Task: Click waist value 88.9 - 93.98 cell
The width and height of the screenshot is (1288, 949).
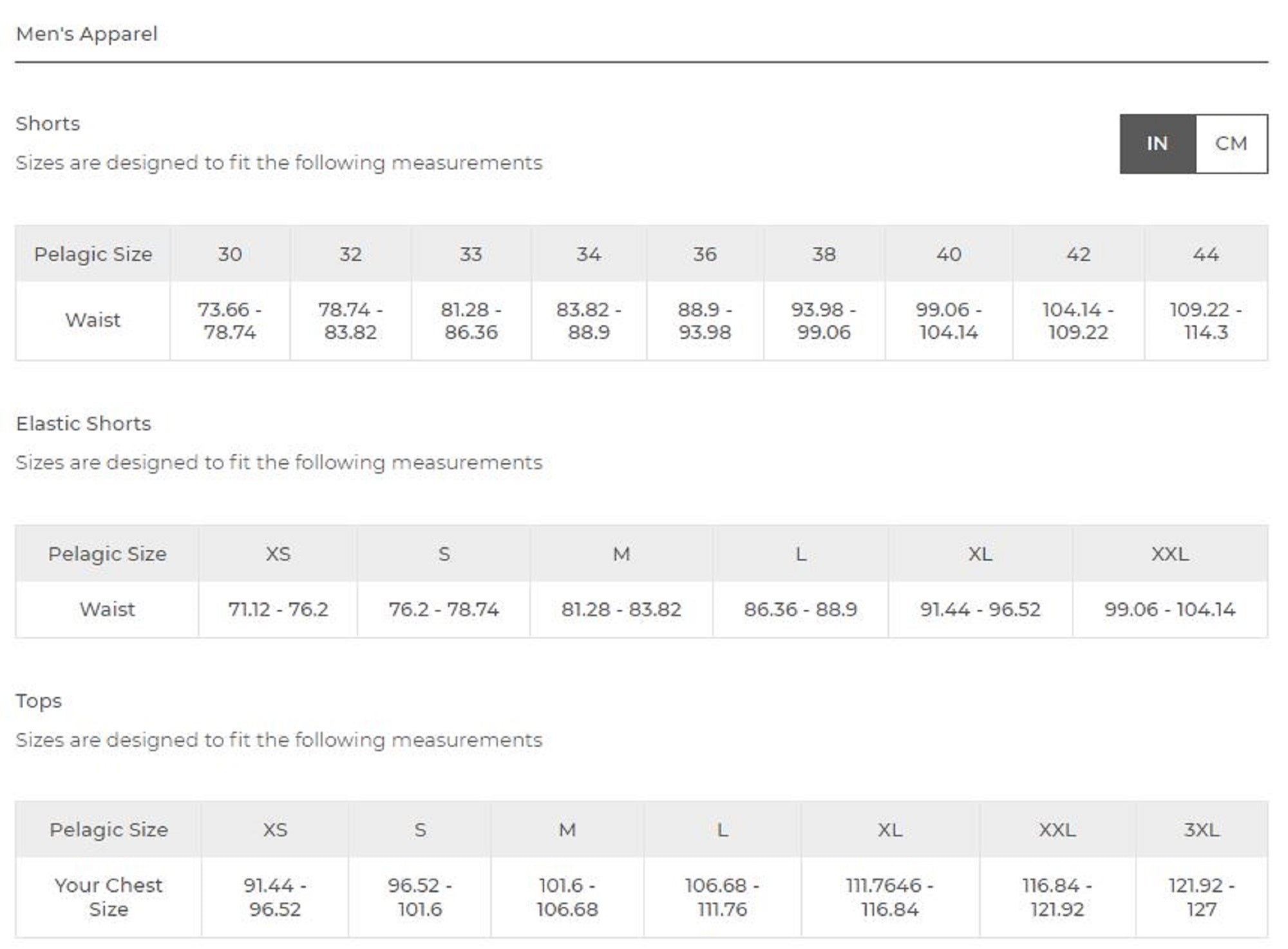Action: click(705, 321)
